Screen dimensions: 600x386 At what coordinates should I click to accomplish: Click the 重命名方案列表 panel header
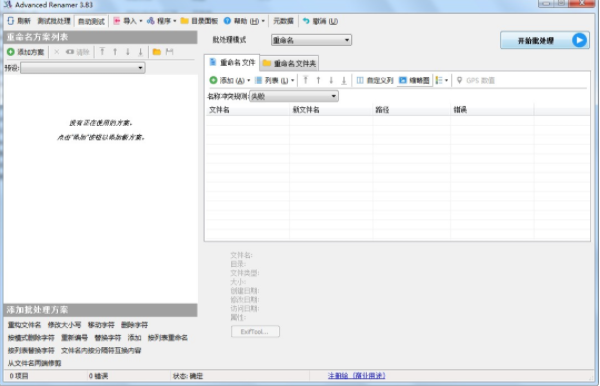100,37
